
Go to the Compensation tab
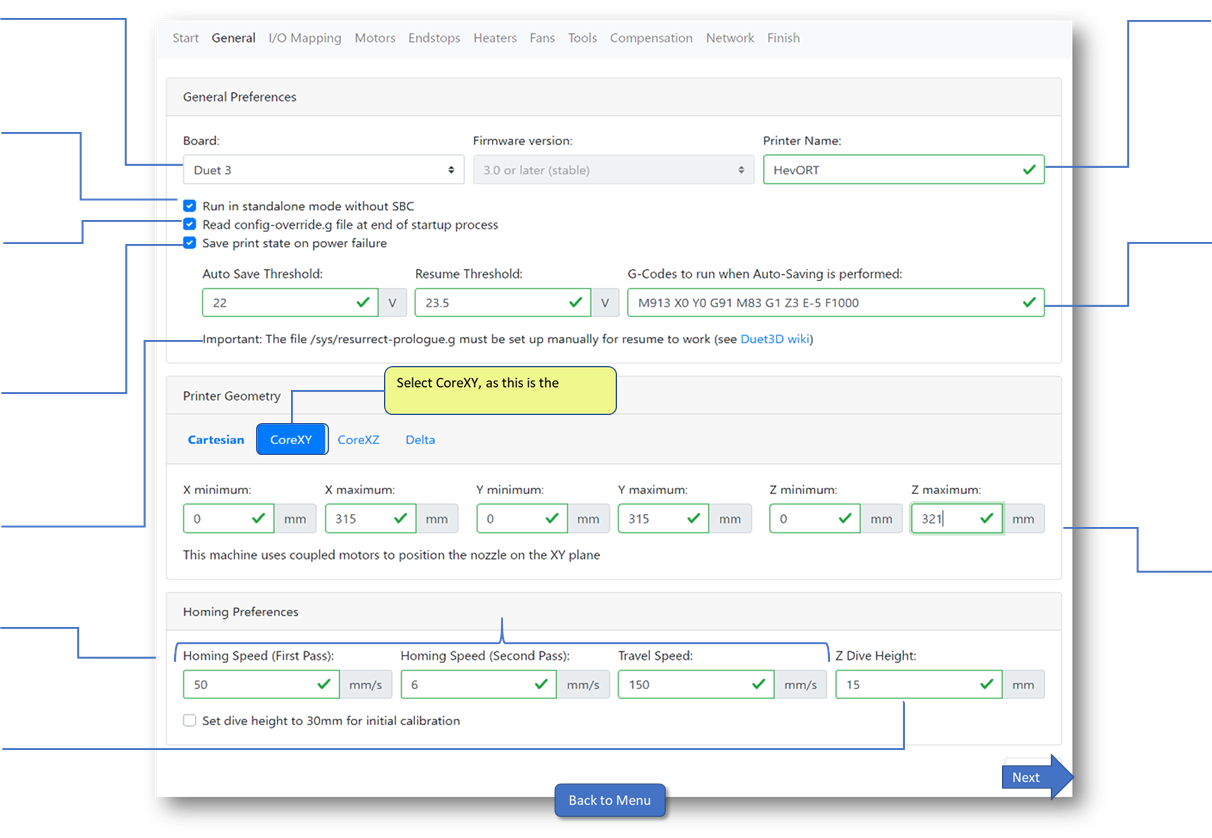651,38
